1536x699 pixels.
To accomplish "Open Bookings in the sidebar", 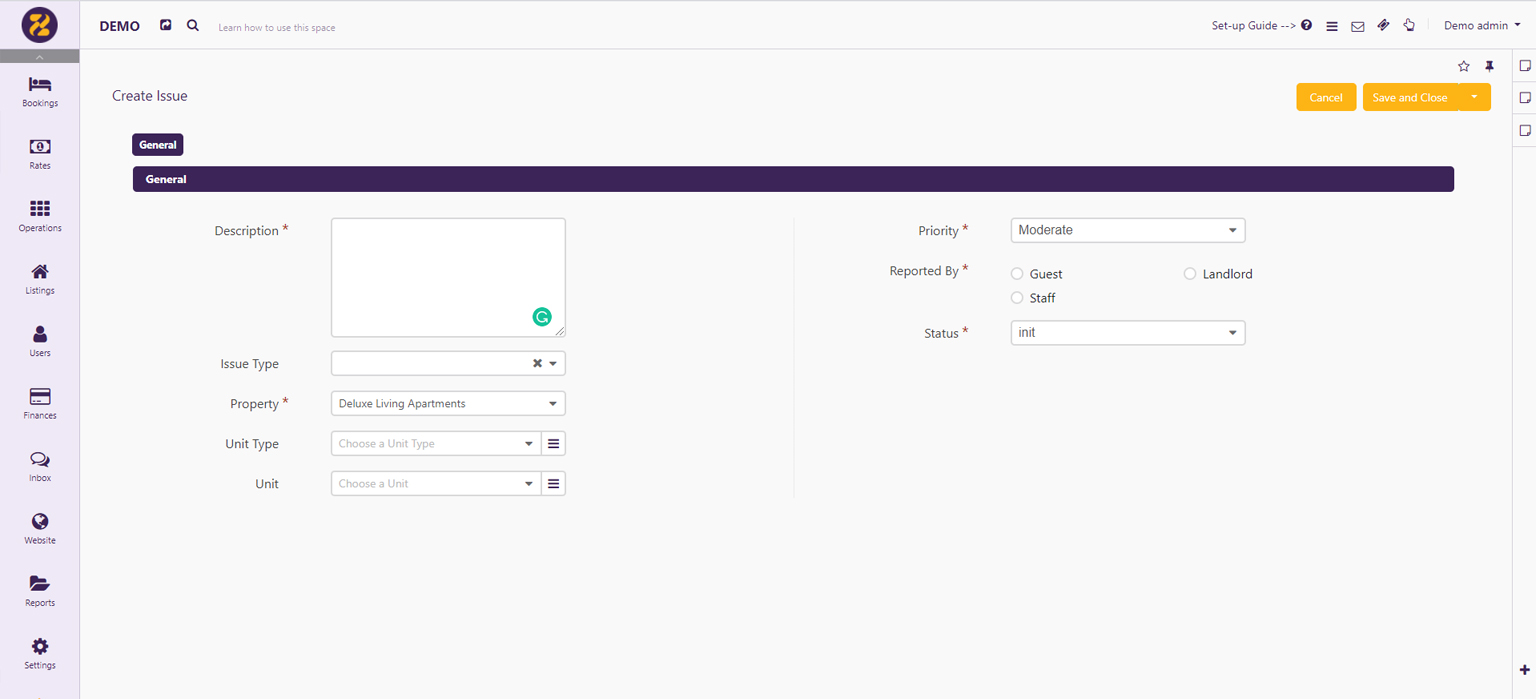I will (40, 91).
